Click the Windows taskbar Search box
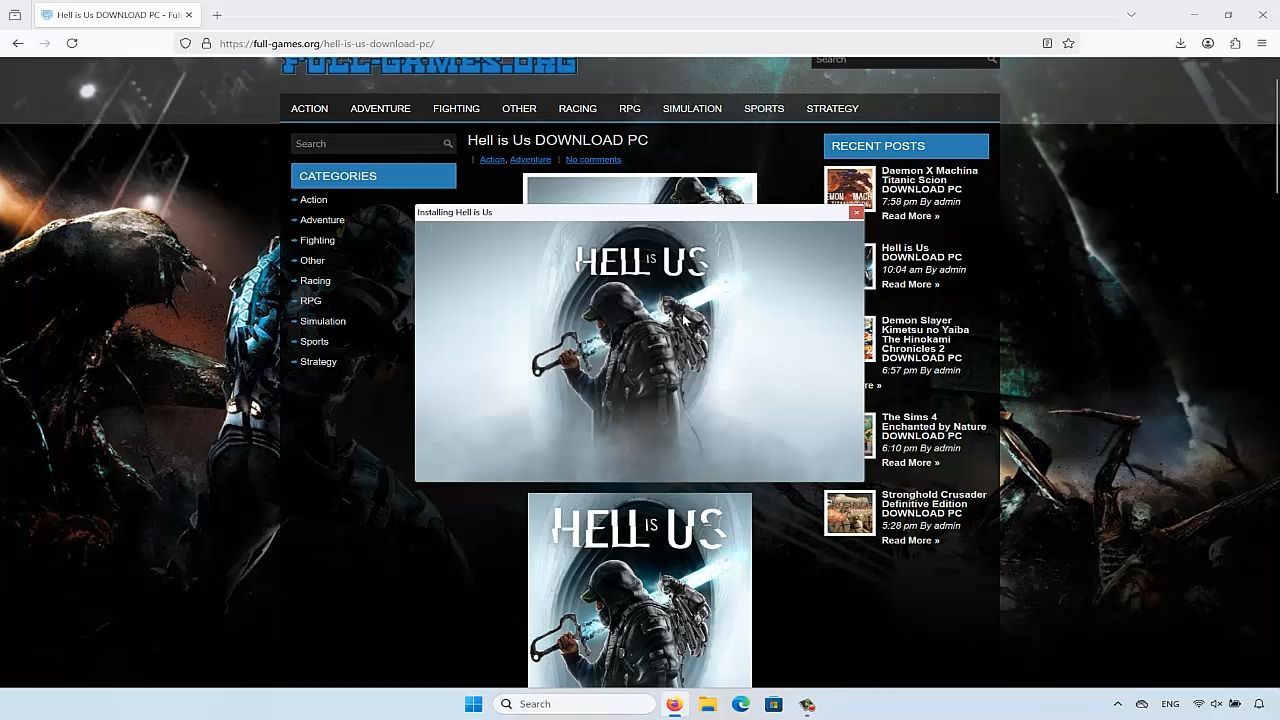 (574, 704)
